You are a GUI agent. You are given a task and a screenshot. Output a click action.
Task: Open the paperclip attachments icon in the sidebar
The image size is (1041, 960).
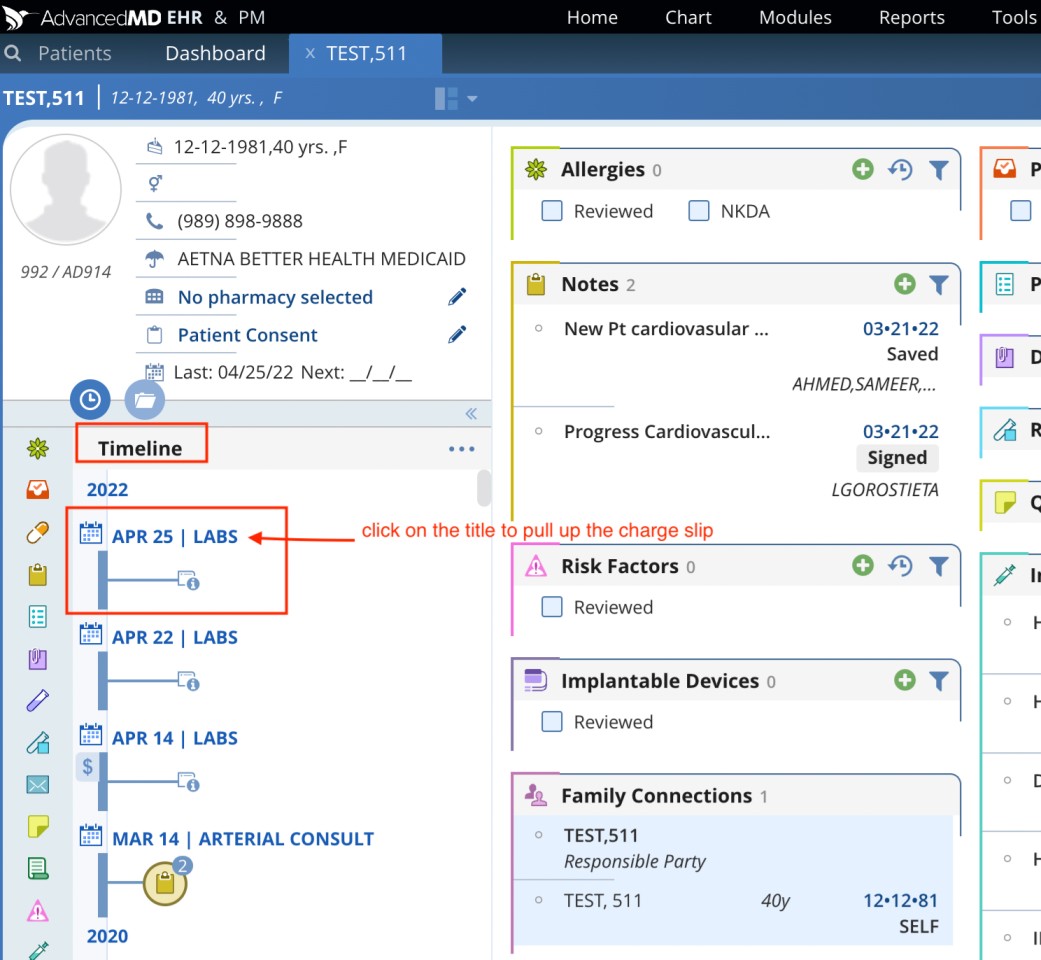(x=38, y=659)
